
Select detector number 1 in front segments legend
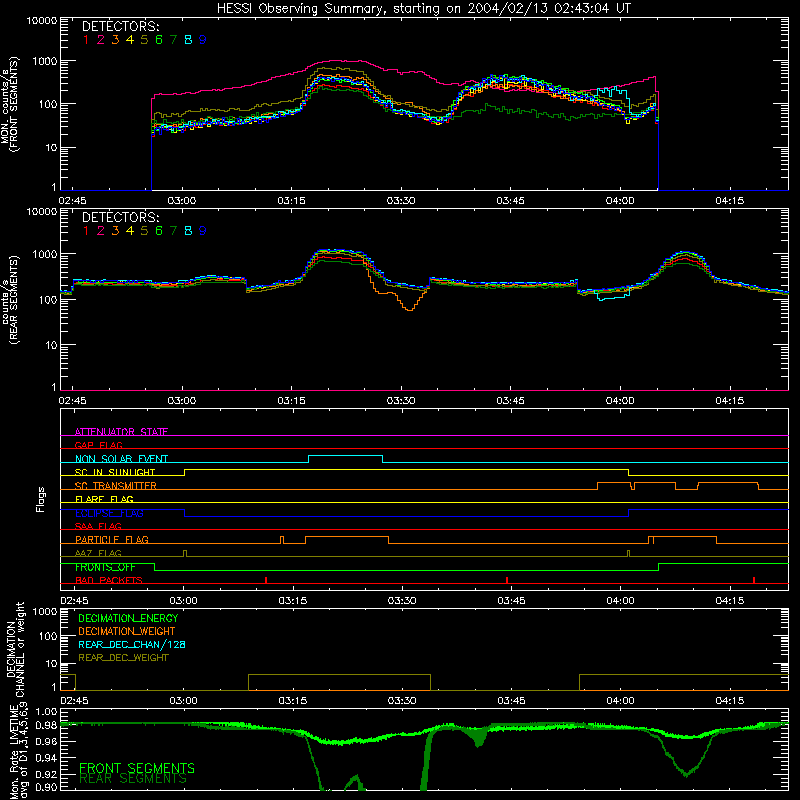86,40
